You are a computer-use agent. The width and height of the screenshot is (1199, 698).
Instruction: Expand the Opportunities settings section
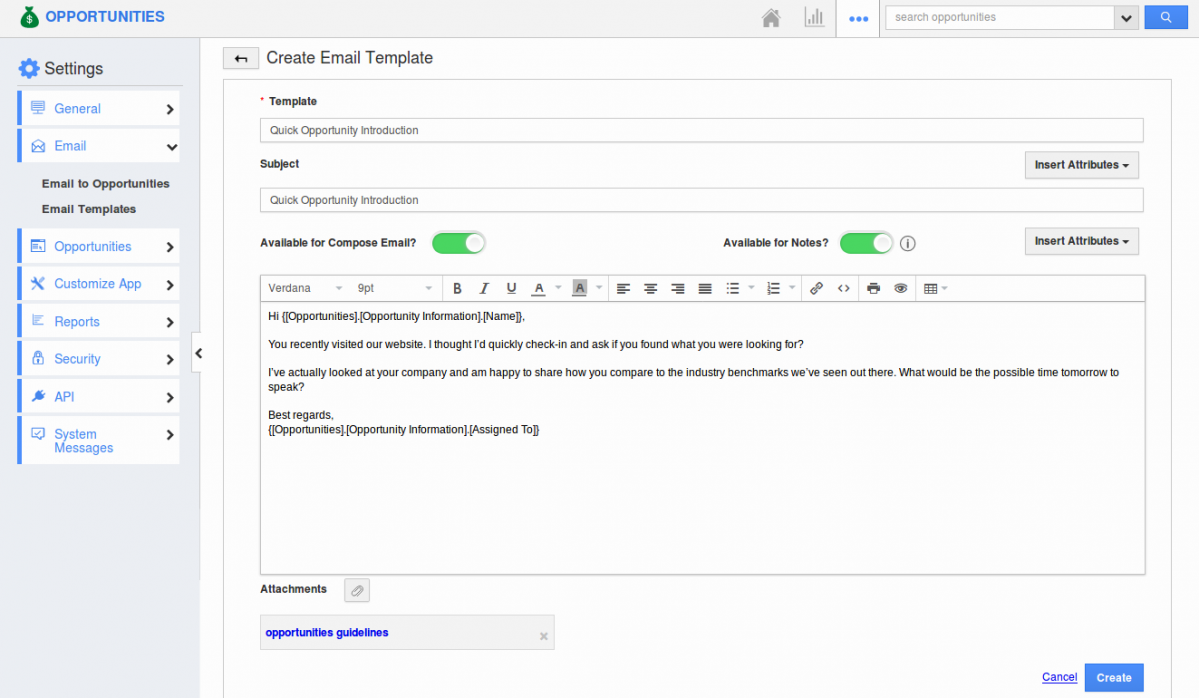(x=99, y=246)
